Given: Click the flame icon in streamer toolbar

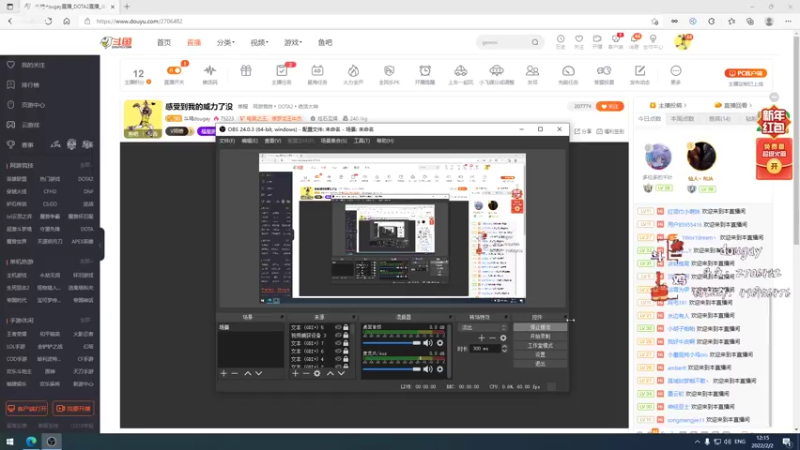Looking at the screenshot, I should pos(353,70).
